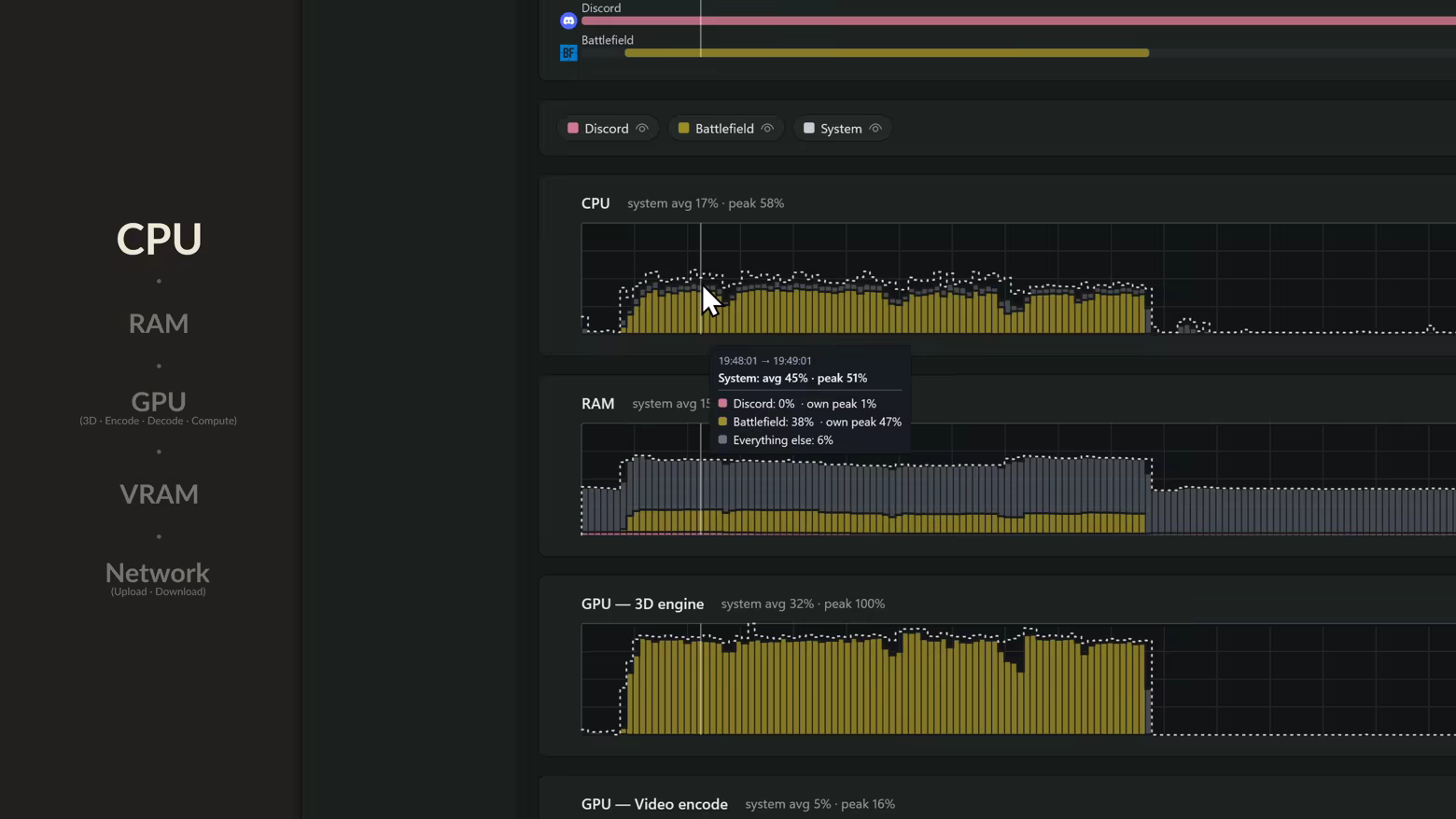Image resolution: width=1456 pixels, height=819 pixels.
Task: Click the Battlefield yellow timeline bar
Action: 887,53
